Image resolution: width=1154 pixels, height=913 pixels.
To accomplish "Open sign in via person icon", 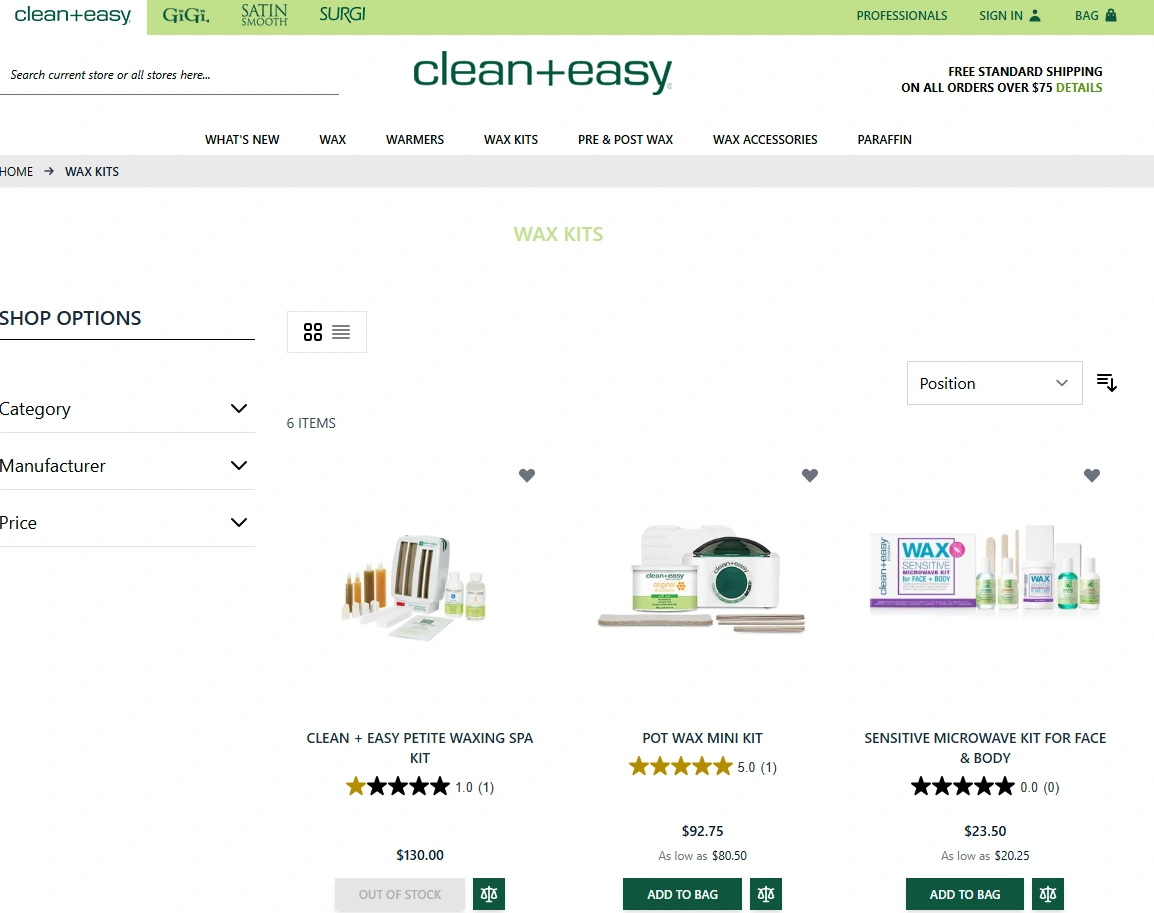I will tap(1035, 15).
